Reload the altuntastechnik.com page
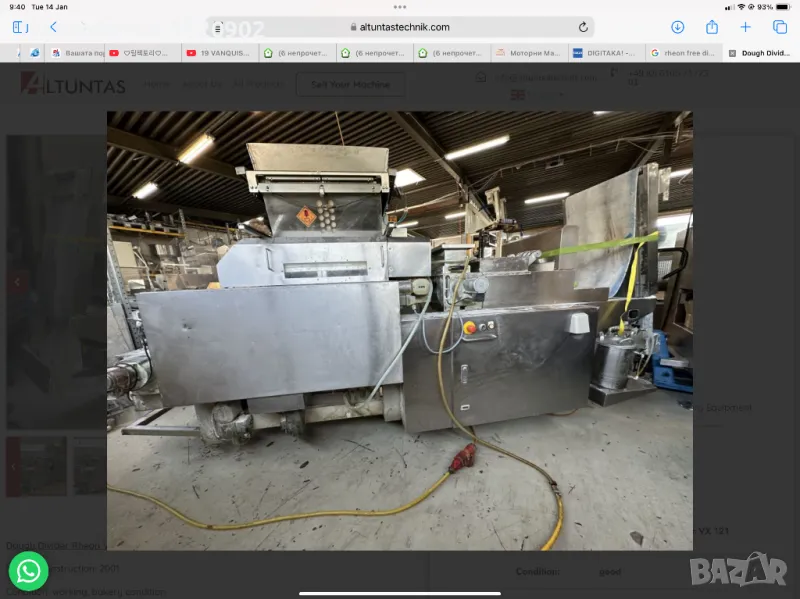The image size is (800, 599). (x=583, y=27)
